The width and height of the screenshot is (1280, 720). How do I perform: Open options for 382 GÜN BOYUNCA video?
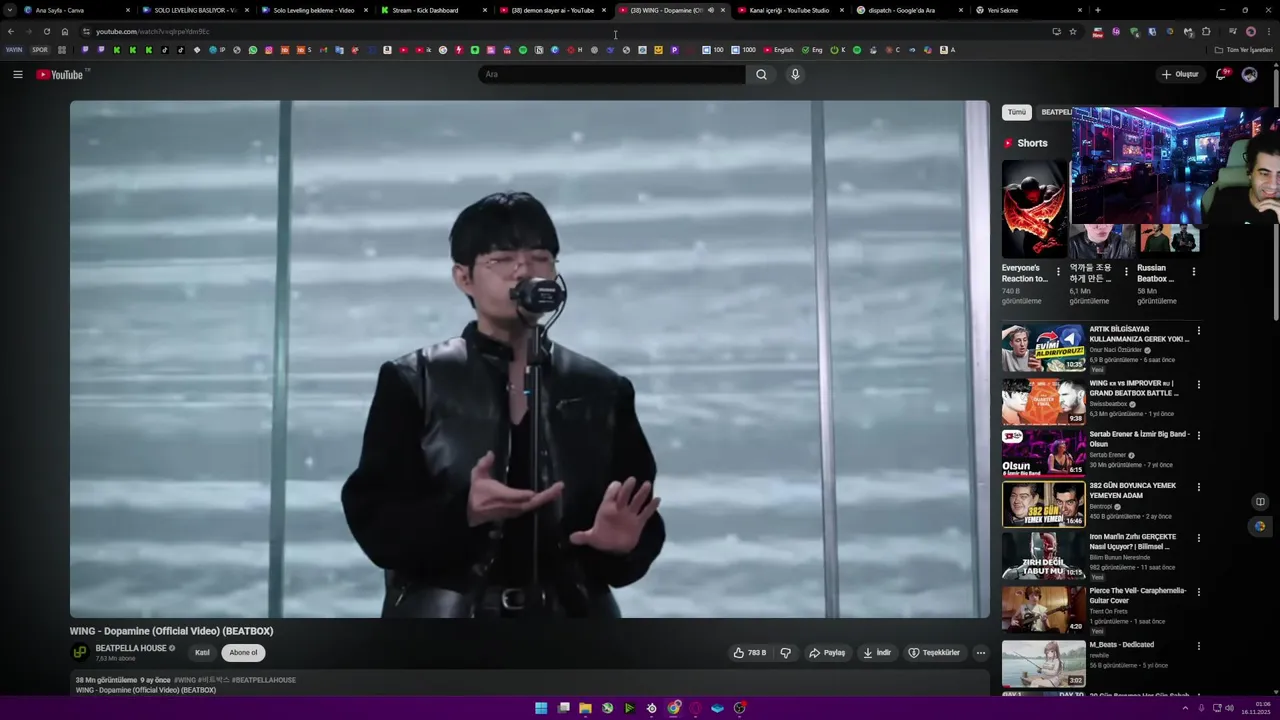pos(1198,487)
